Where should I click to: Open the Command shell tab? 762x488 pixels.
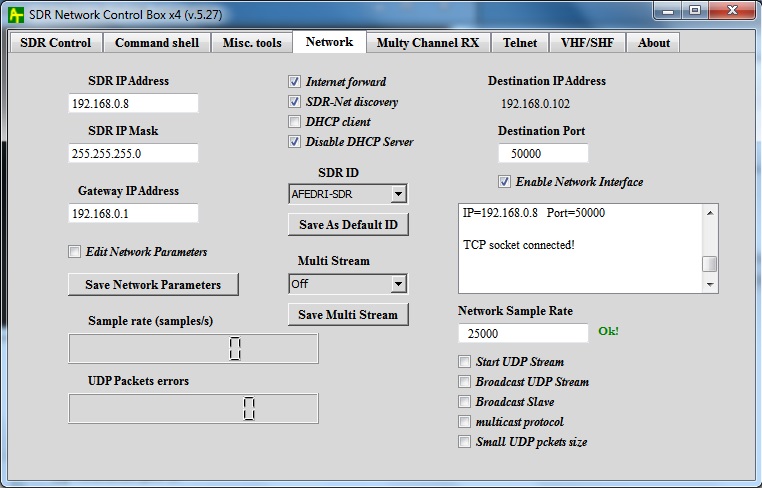[x=157, y=43]
